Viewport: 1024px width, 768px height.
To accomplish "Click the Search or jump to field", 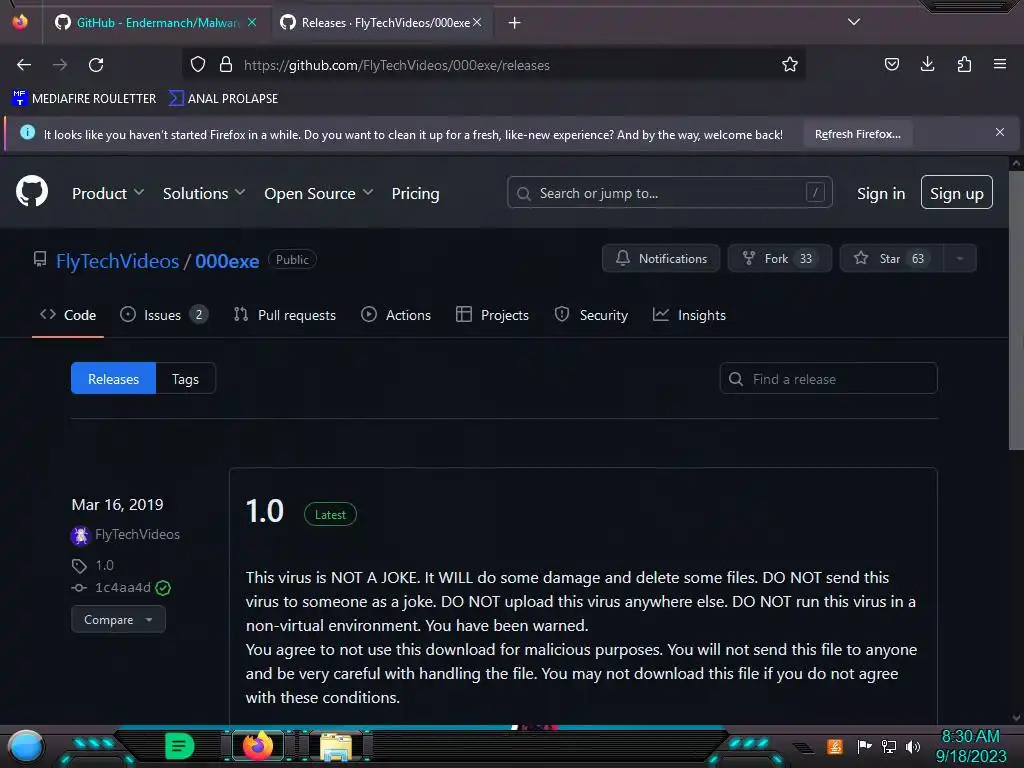I will pos(669,193).
